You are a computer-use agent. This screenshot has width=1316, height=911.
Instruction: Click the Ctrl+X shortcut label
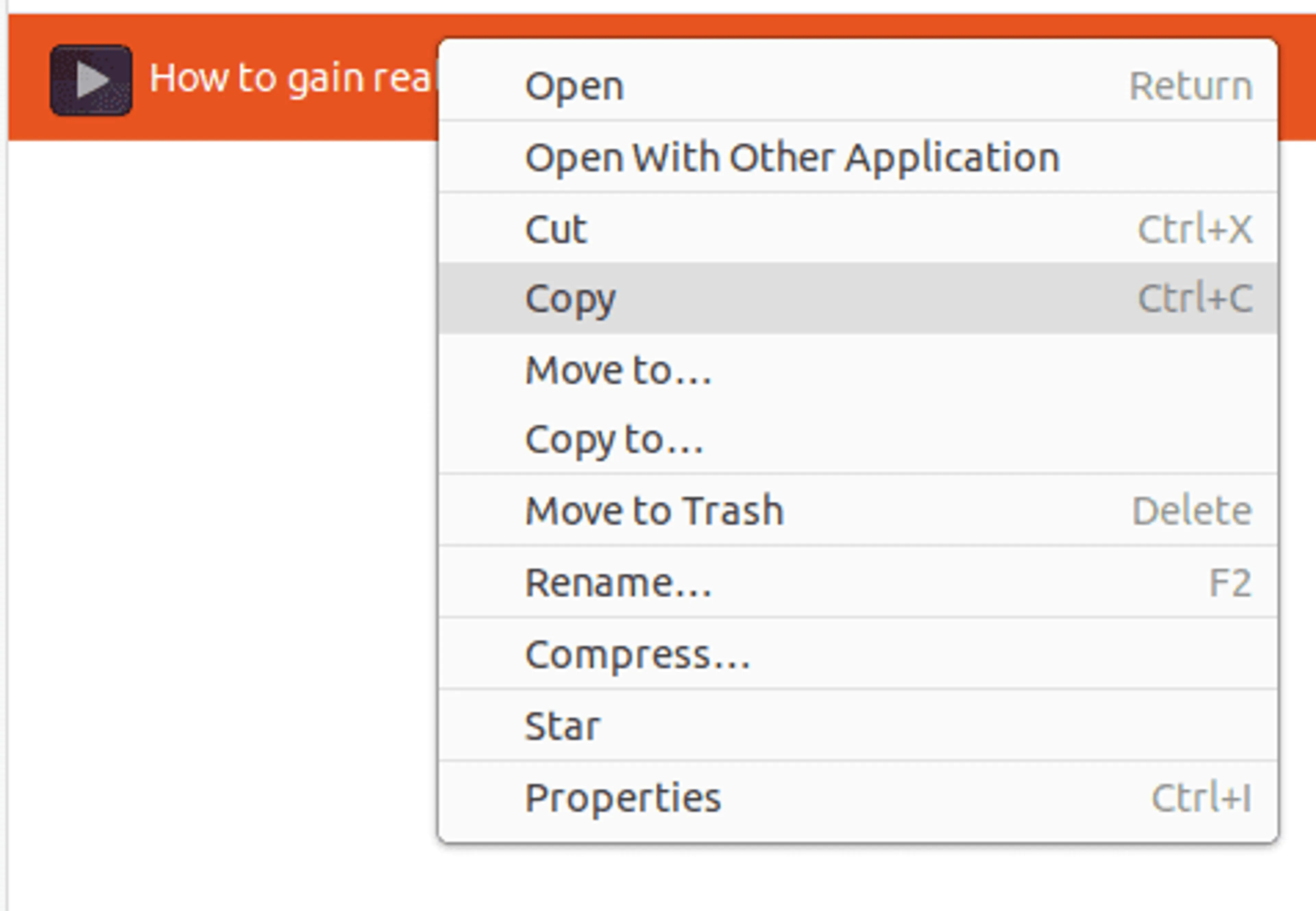(1194, 229)
